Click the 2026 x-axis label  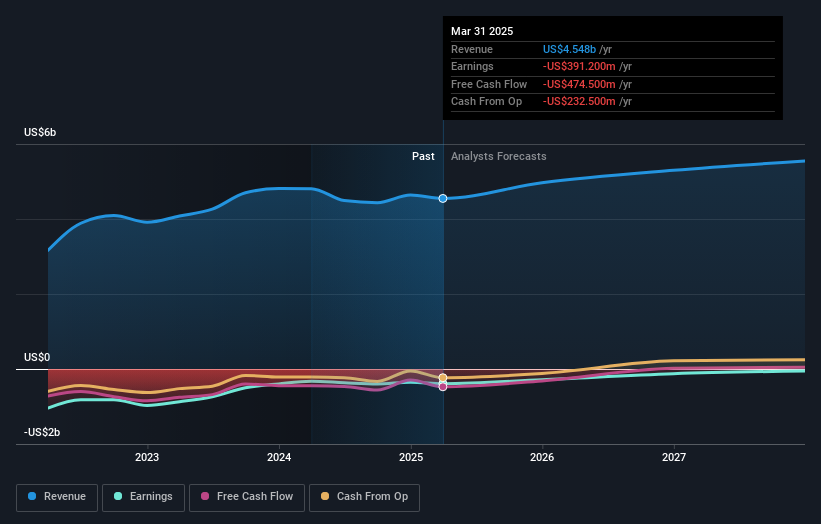click(542, 458)
